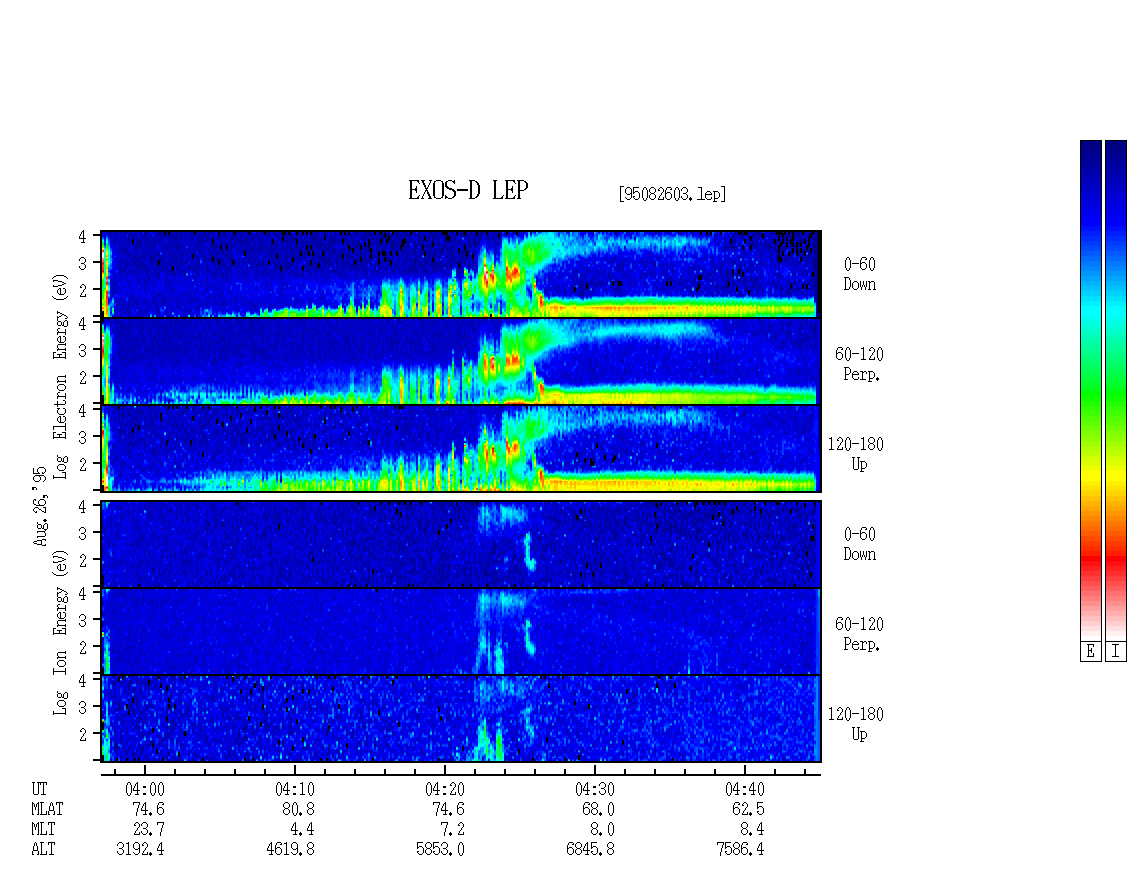This screenshot has height=875, width=1130.
Task: Select the I box below the color bar
Action: point(1116,652)
